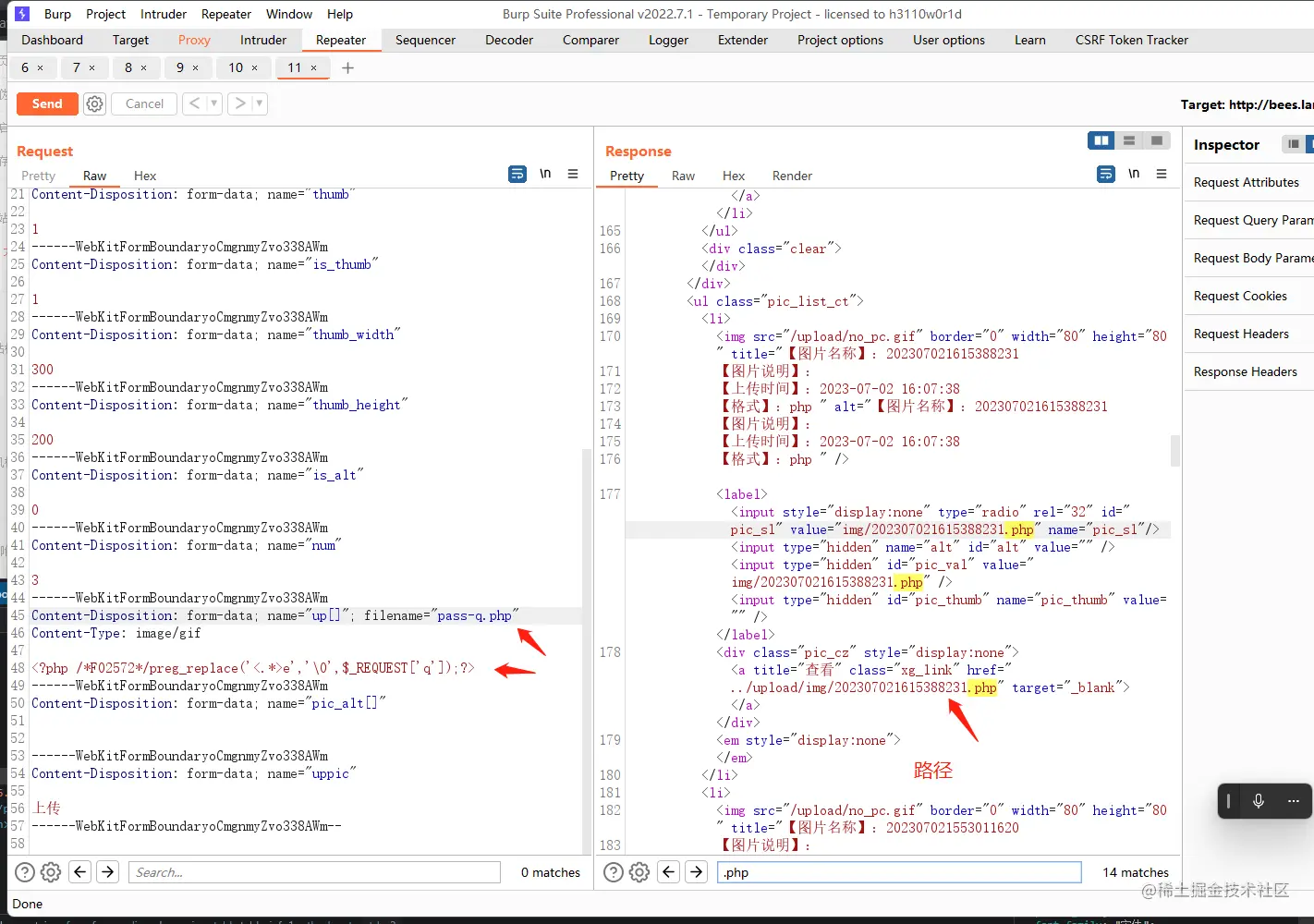
Task: Close Repeater tab 6
Action: (x=40, y=67)
